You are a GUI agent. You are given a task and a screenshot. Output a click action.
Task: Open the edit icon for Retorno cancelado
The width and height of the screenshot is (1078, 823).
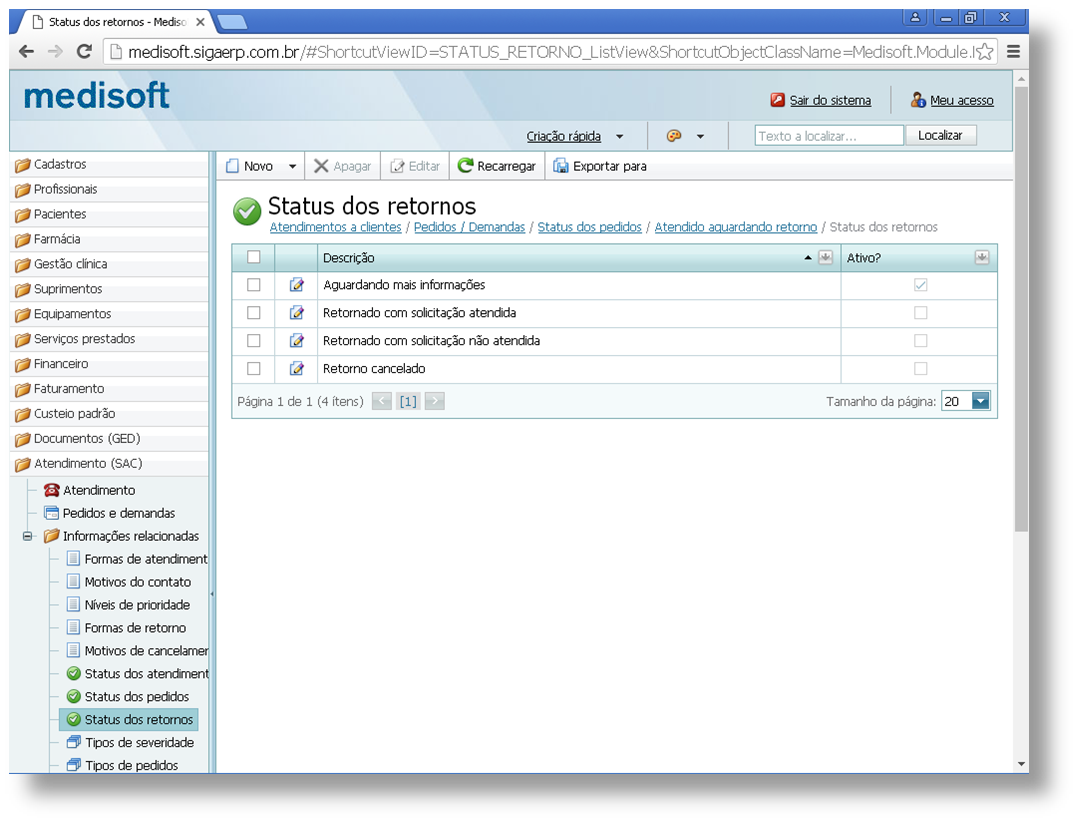tap(295, 368)
